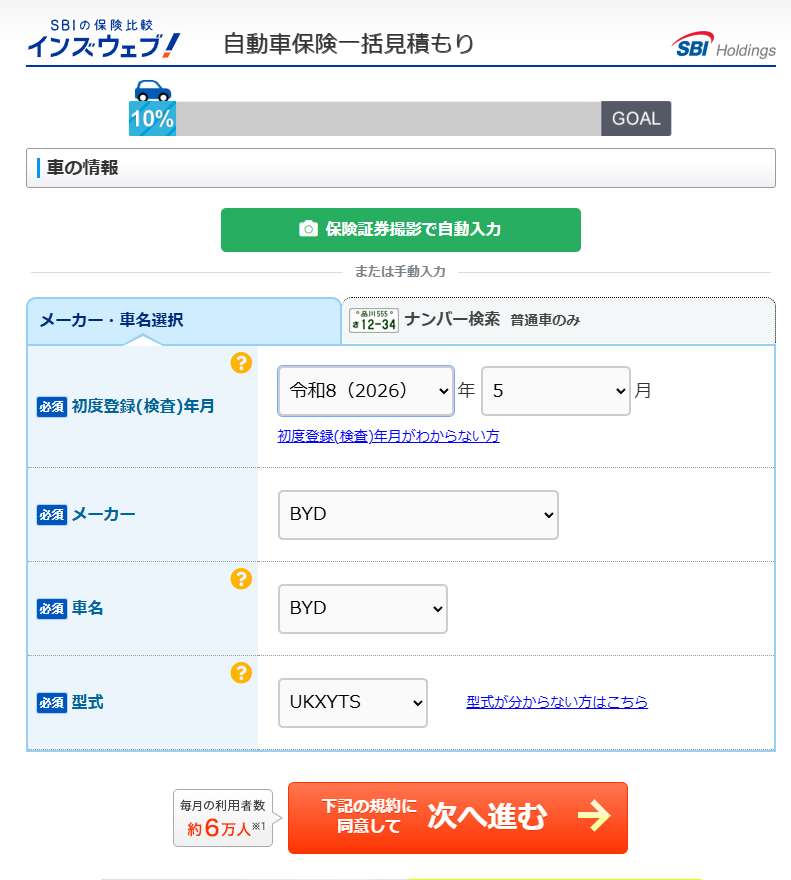Expand the 車名 dropdown showing BYD

[x=363, y=609]
